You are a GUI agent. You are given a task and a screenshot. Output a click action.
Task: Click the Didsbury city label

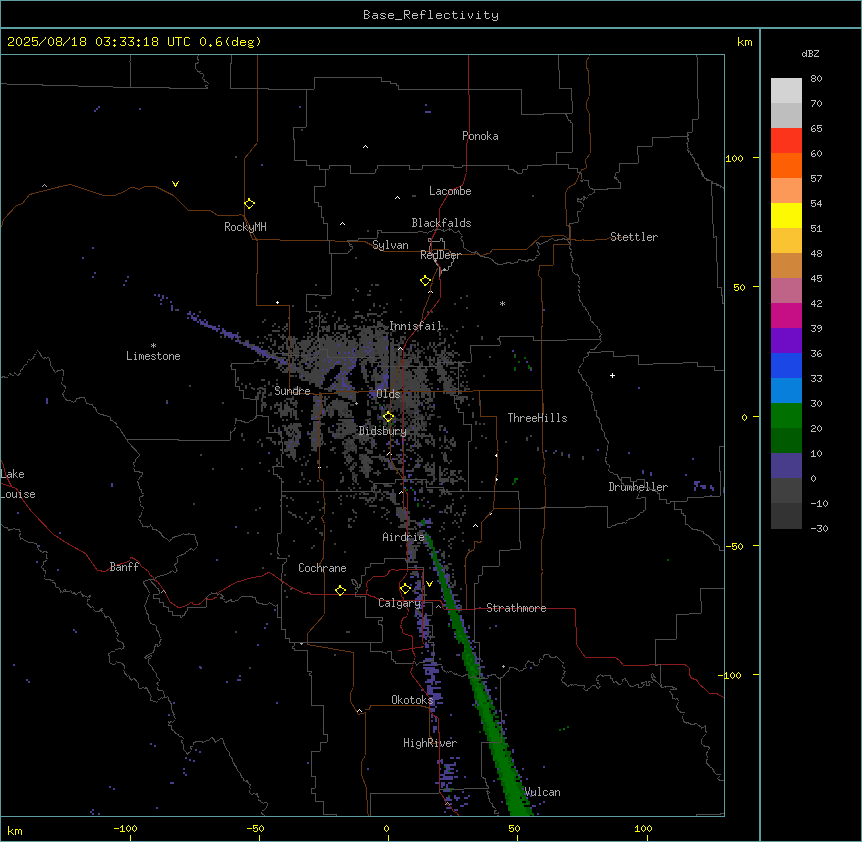tap(383, 431)
